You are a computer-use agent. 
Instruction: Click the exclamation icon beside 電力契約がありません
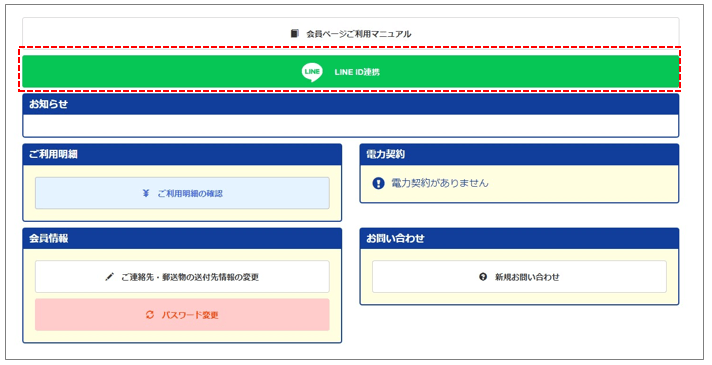(x=378, y=183)
